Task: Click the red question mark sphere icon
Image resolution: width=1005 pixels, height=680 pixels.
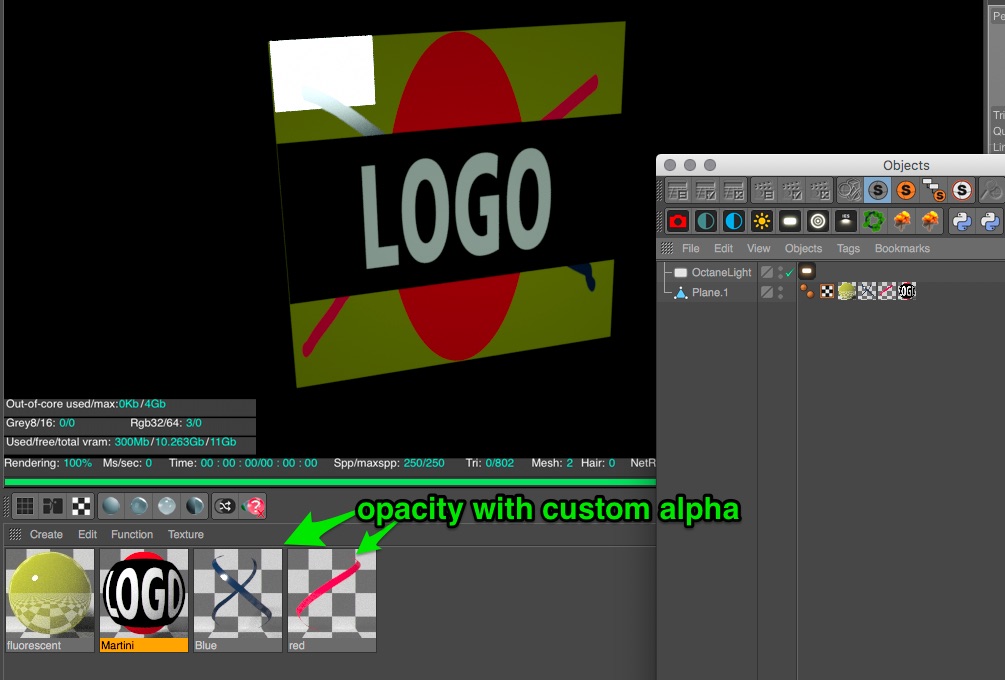Action: pos(253,506)
